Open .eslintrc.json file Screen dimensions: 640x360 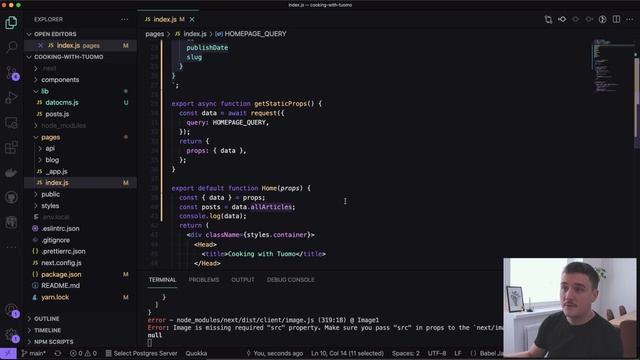click(80, 229)
